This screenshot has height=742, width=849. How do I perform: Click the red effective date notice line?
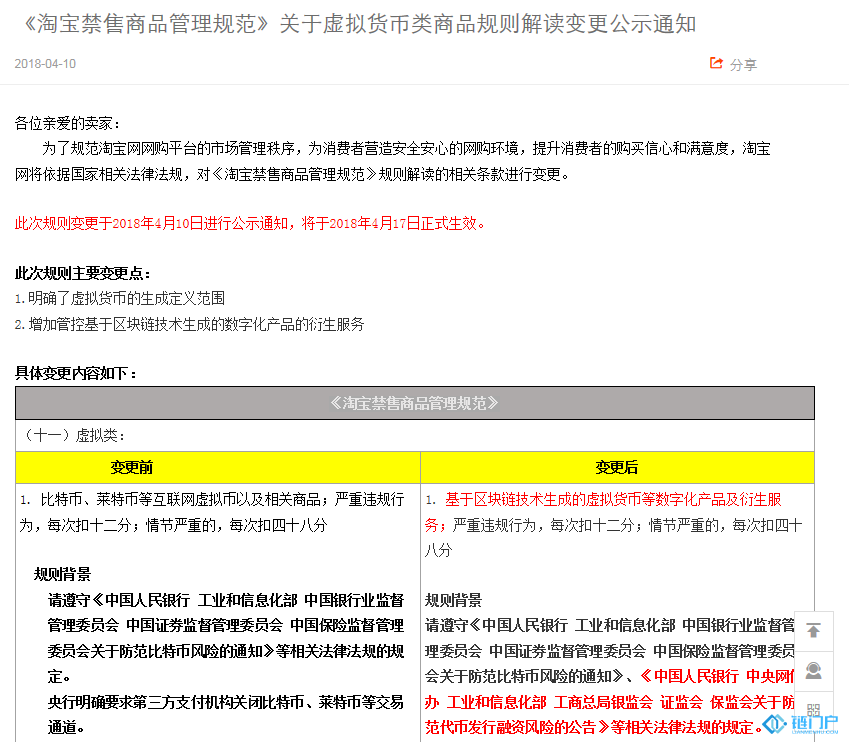pos(249,223)
